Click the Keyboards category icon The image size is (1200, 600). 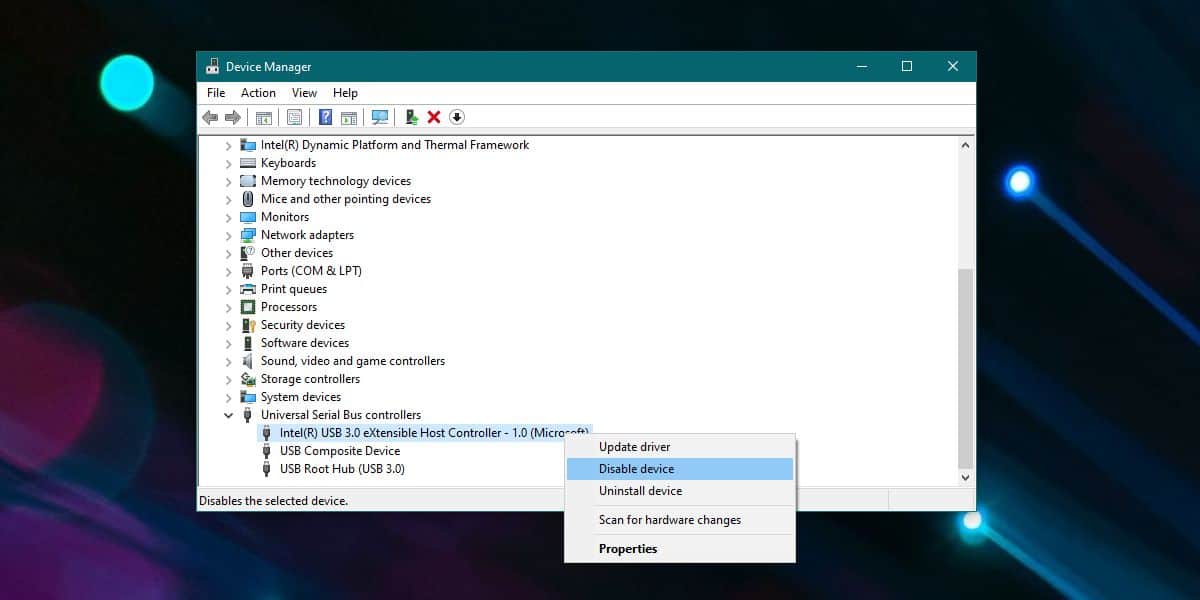coord(248,163)
